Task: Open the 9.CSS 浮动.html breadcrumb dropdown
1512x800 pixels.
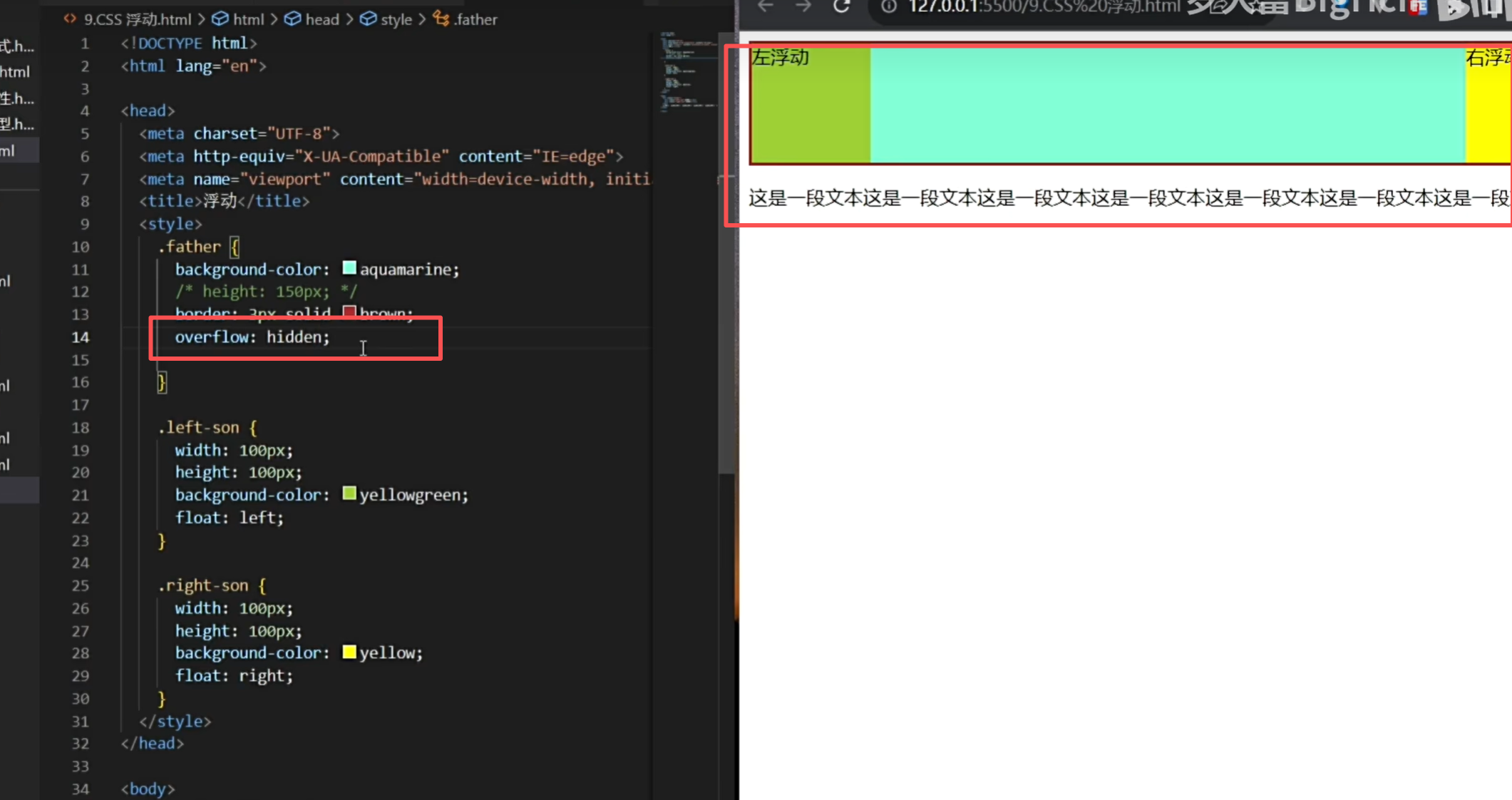Action: pos(138,19)
